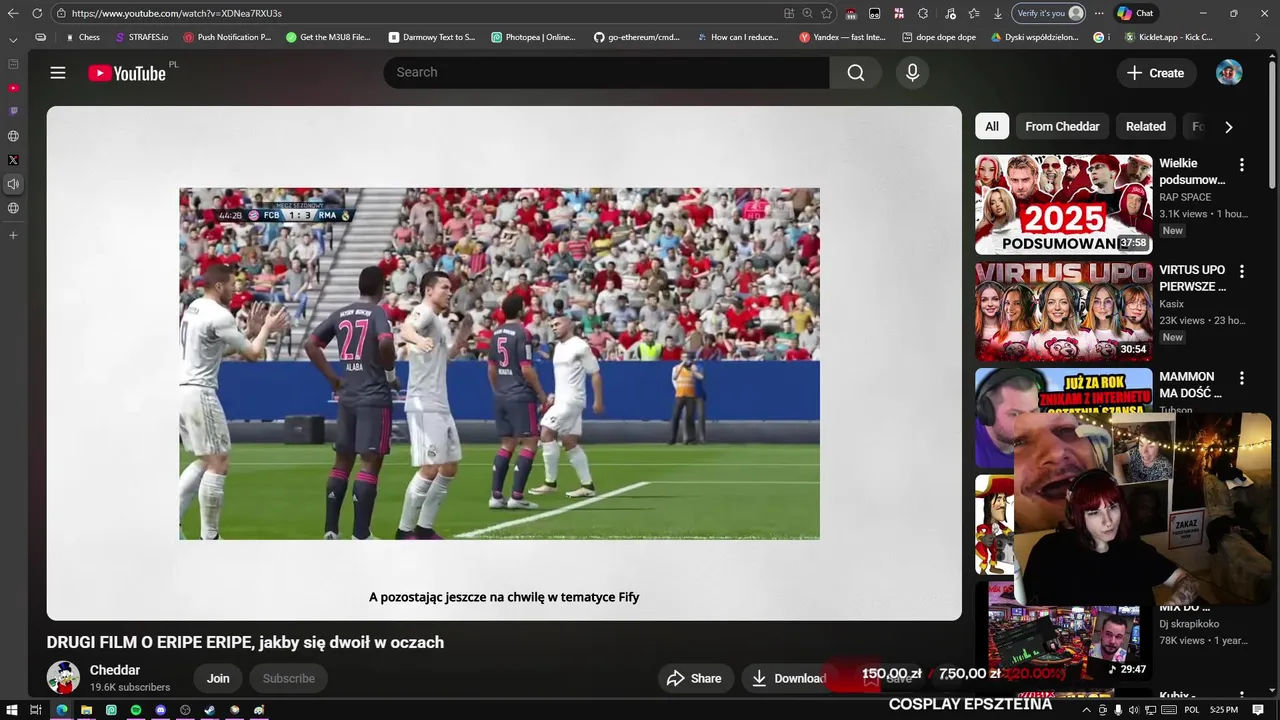Screen dimensions: 1280x720
Task: Open Chess bookmark
Action: tap(82, 37)
